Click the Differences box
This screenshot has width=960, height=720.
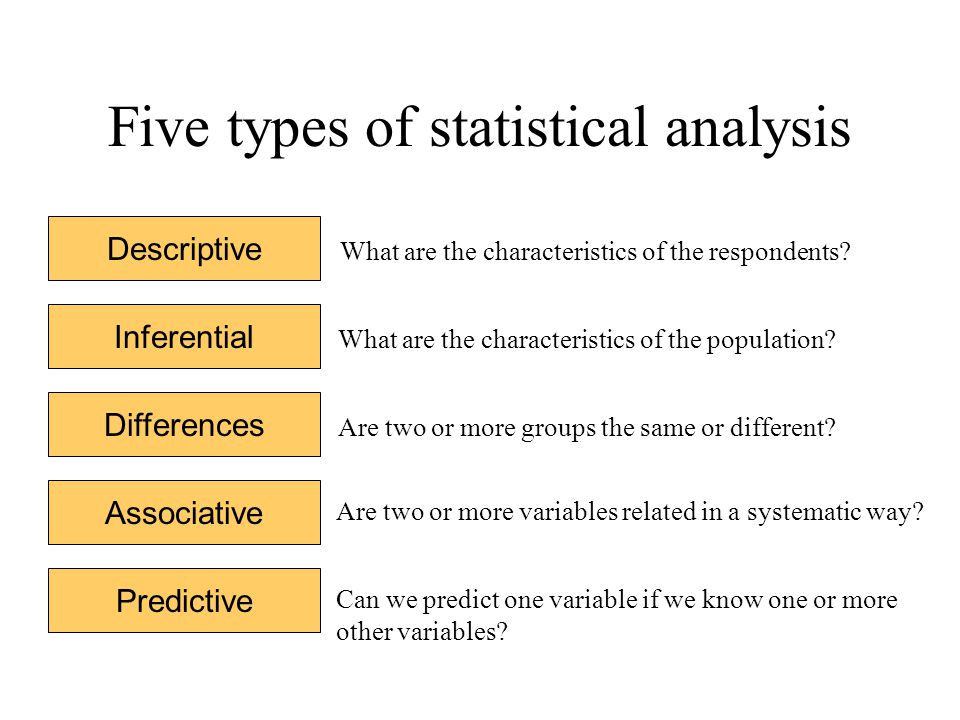pyautogui.click(x=184, y=425)
